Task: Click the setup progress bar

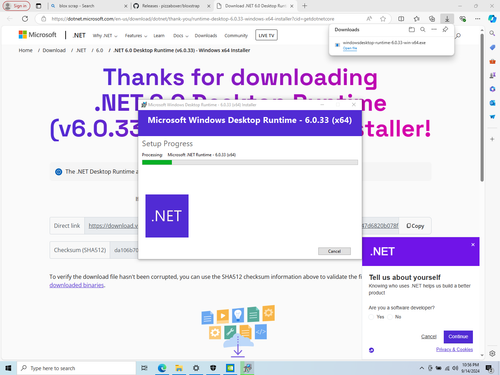Action: 250,162
